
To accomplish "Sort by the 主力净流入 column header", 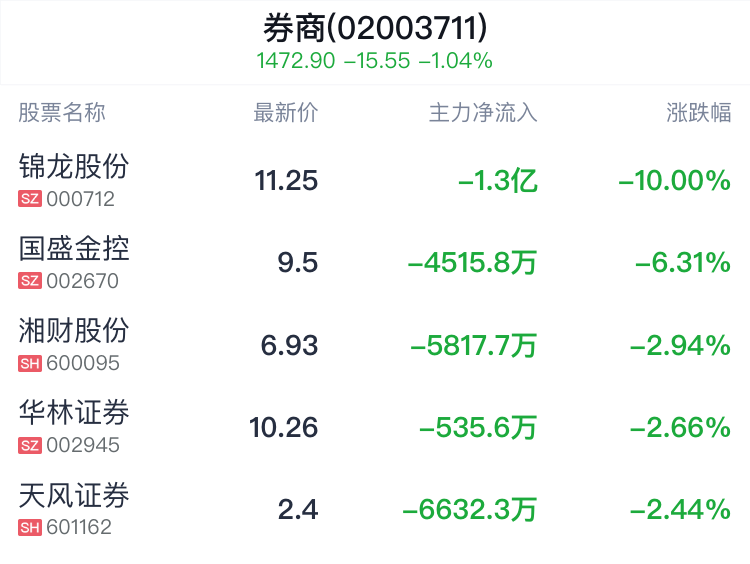I will click(483, 113).
